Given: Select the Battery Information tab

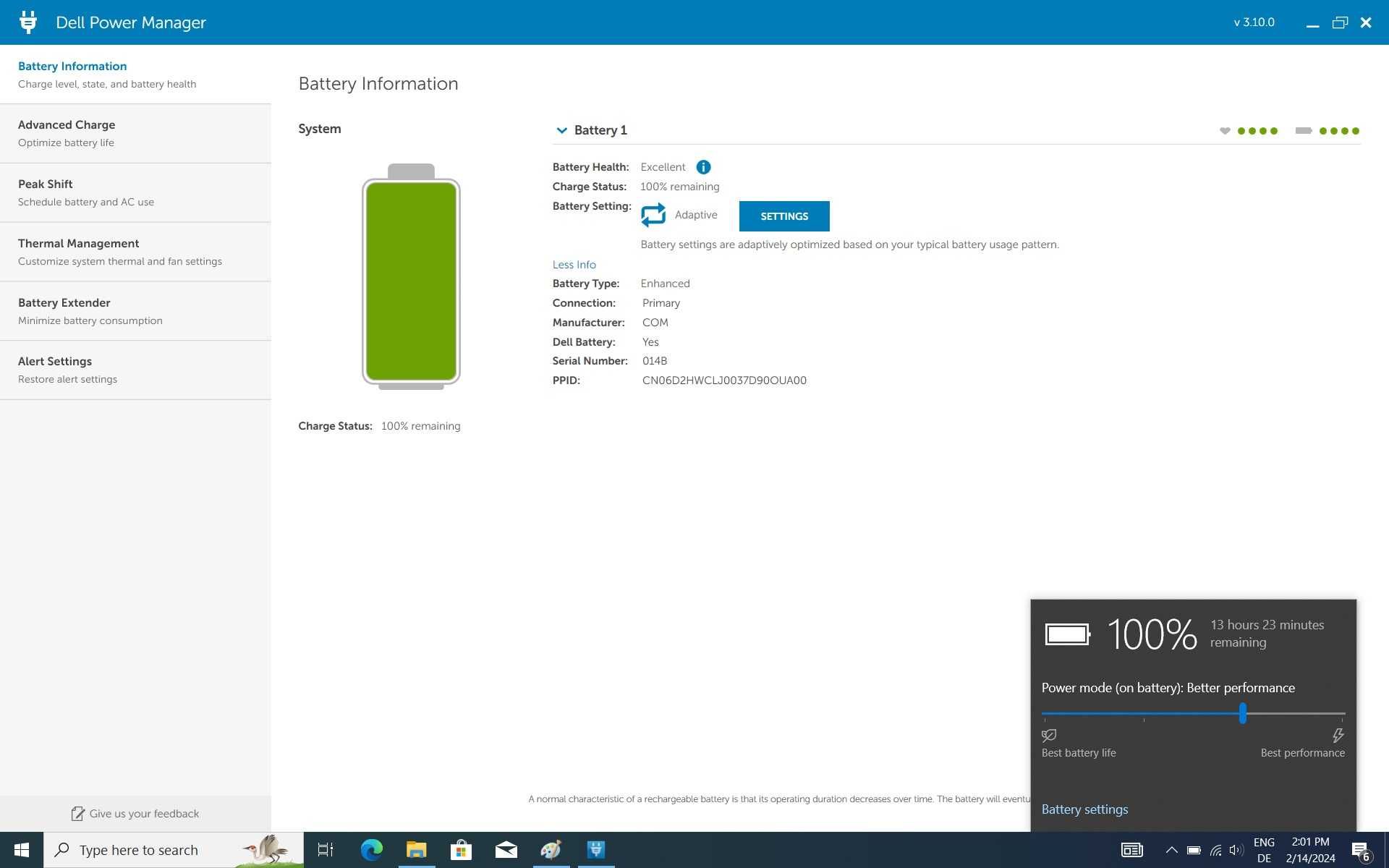Looking at the screenshot, I should pyautogui.click(x=135, y=75).
